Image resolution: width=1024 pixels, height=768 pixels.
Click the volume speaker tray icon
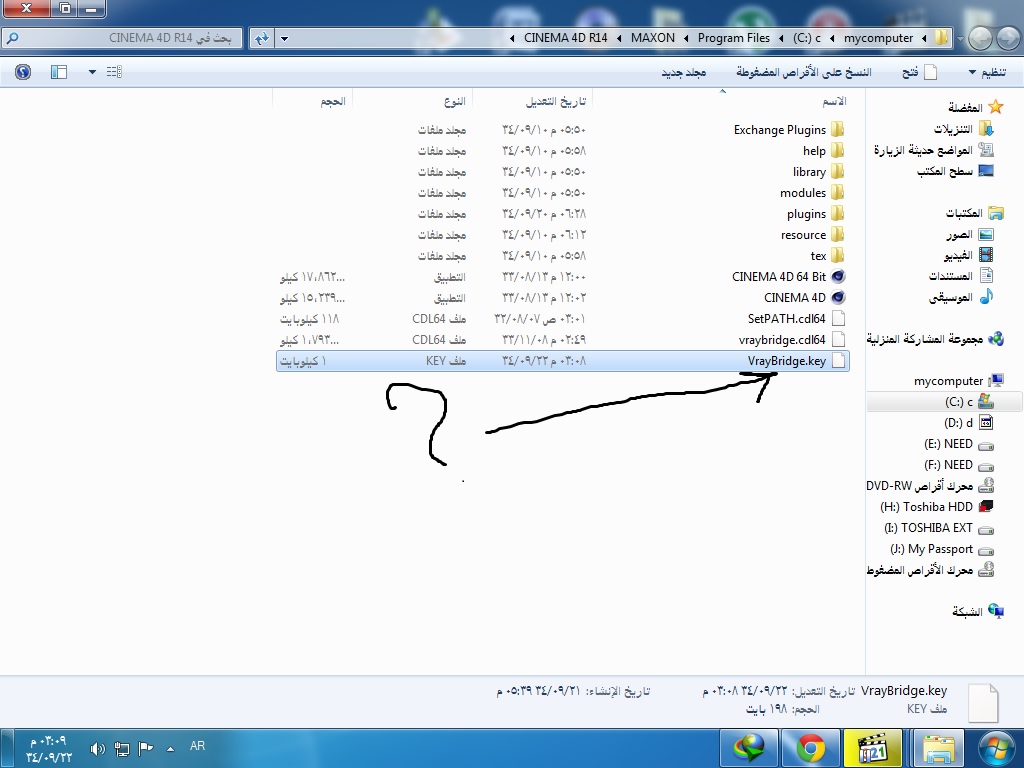point(97,748)
